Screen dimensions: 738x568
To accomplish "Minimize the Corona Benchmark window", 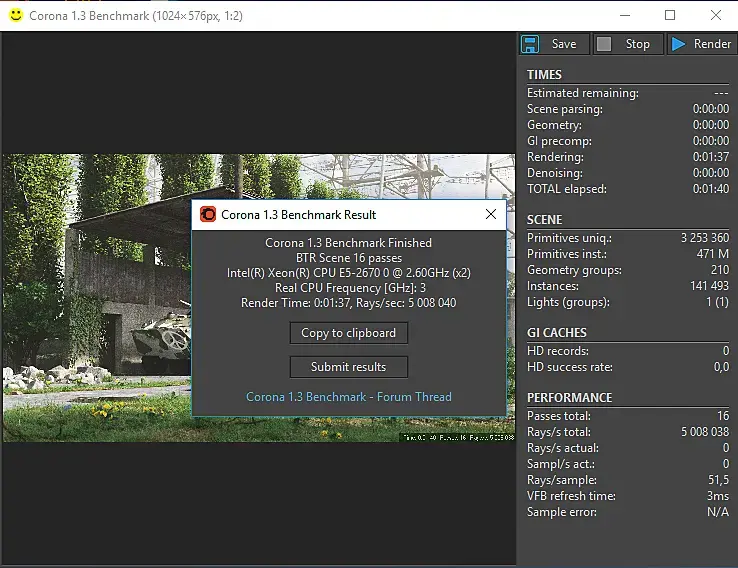I will [625, 16].
